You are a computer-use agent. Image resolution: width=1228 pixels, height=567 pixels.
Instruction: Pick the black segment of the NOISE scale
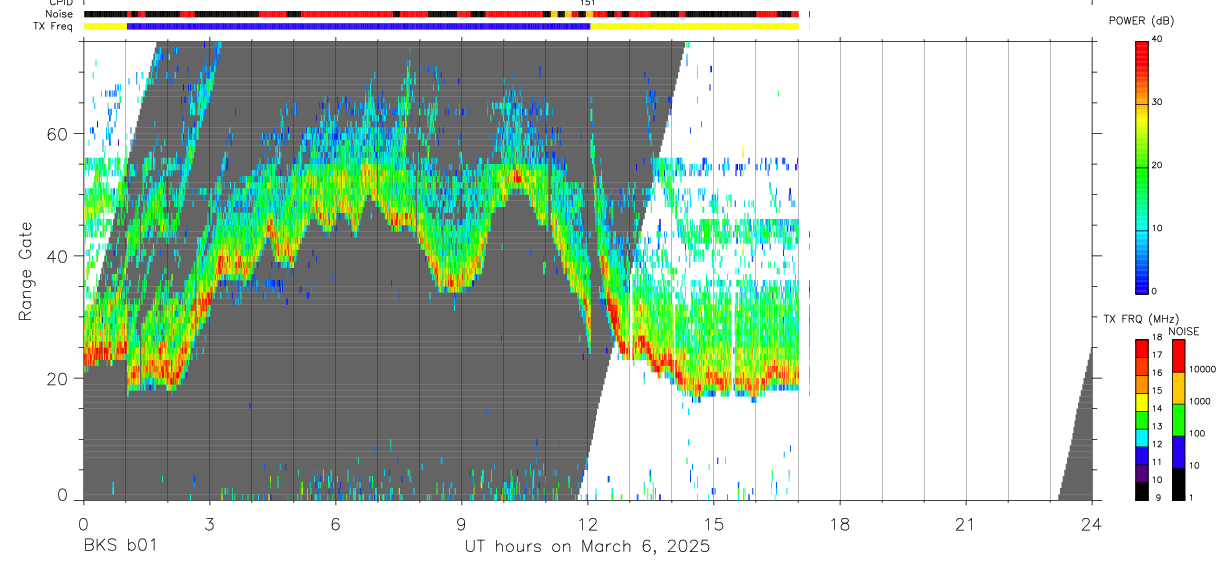[1179, 484]
